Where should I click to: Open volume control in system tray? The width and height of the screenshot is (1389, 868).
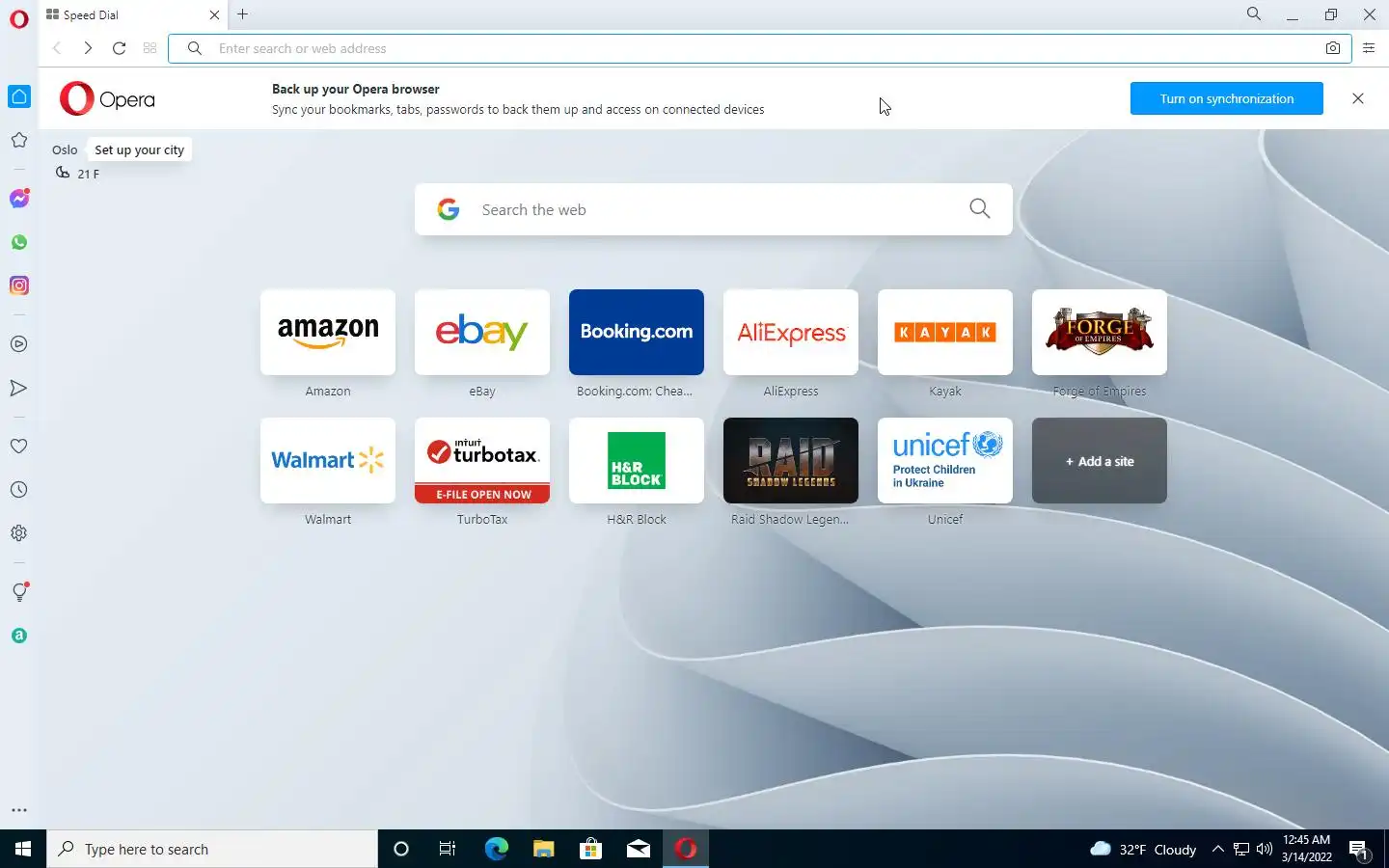click(1265, 849)
